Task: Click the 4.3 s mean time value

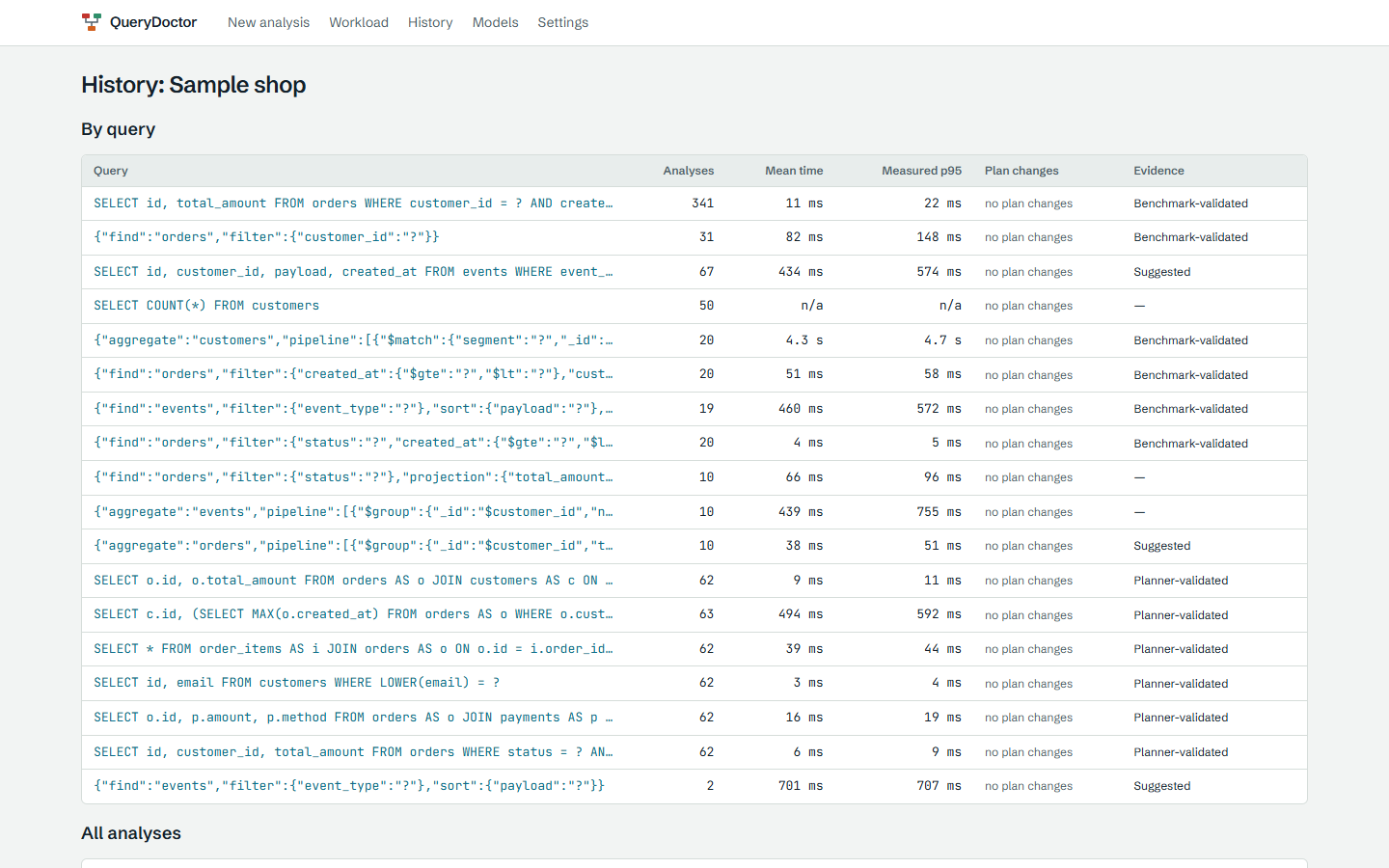Action: click(804, 340)
